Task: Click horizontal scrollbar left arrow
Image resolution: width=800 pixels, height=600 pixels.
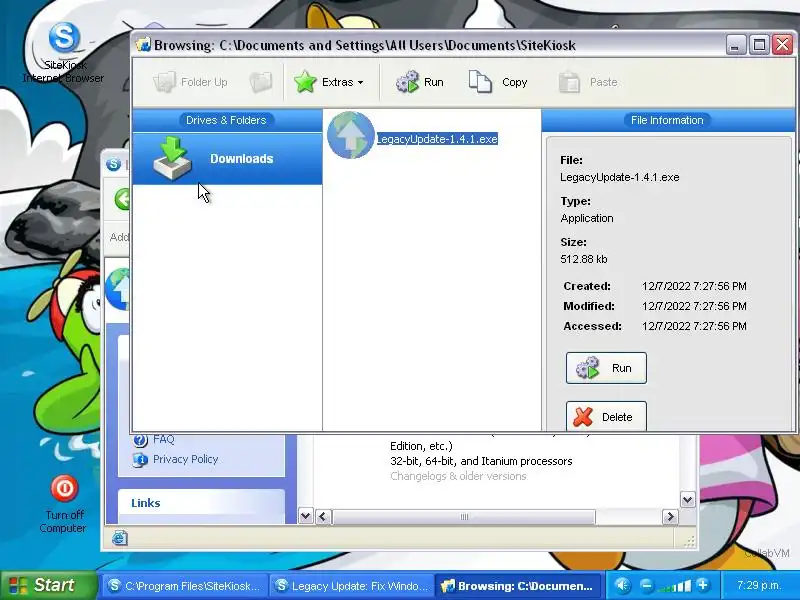Action: [x=322, y=517]
